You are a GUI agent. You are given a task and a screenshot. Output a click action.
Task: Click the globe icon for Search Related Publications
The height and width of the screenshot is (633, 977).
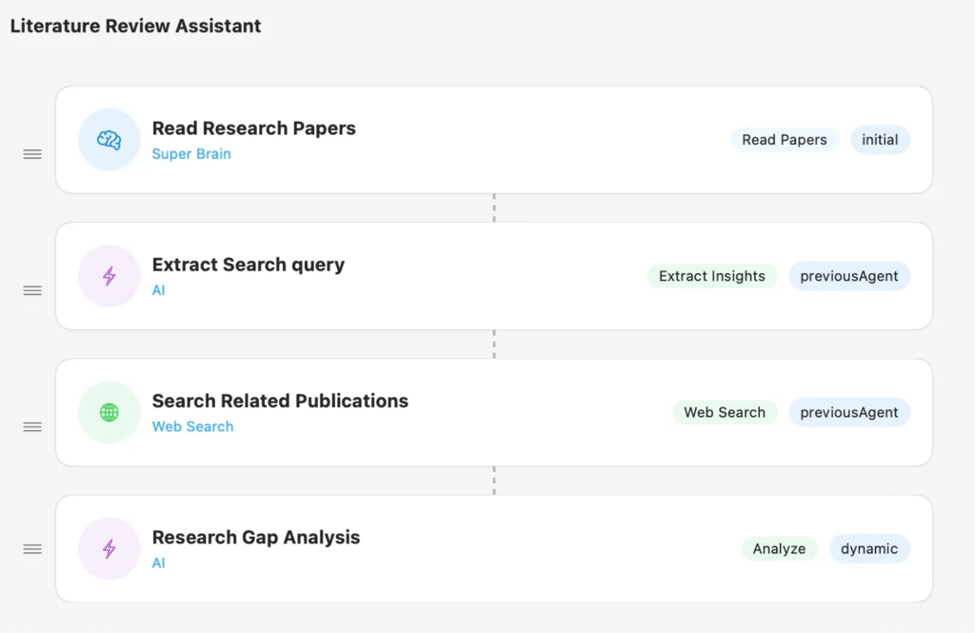coord(108,412)
